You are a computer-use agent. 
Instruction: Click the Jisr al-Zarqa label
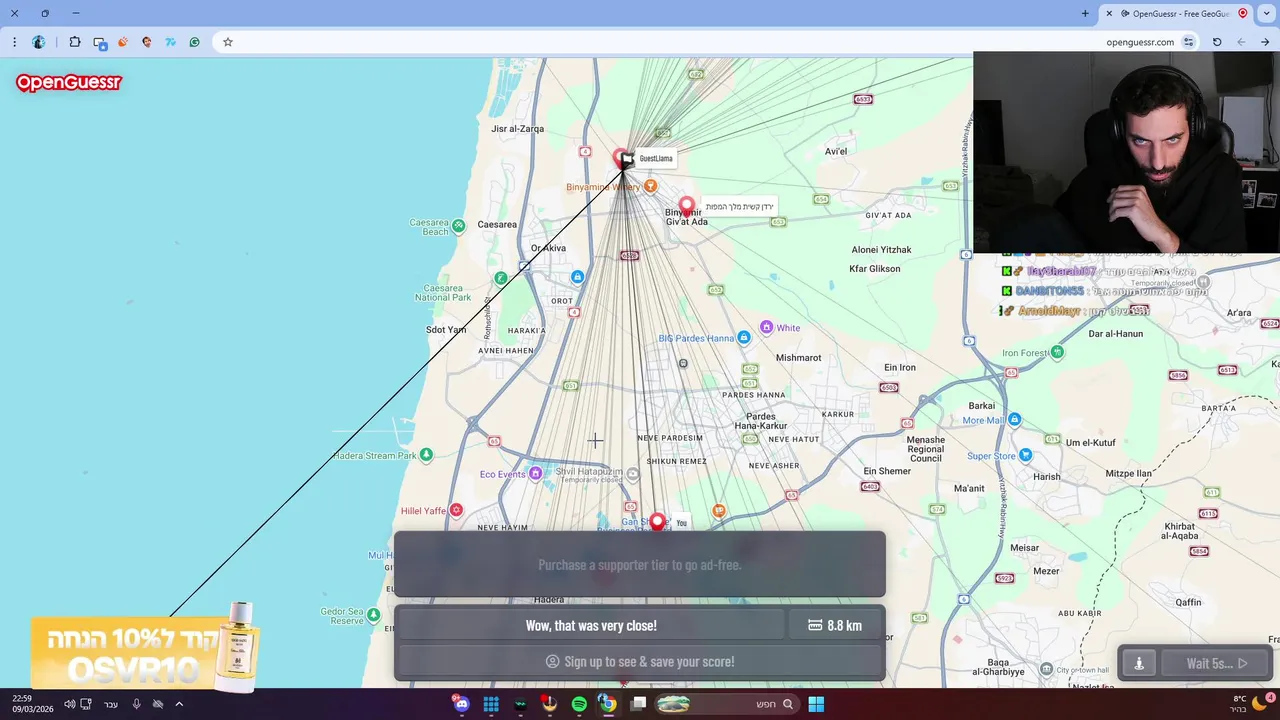(518, 129)
